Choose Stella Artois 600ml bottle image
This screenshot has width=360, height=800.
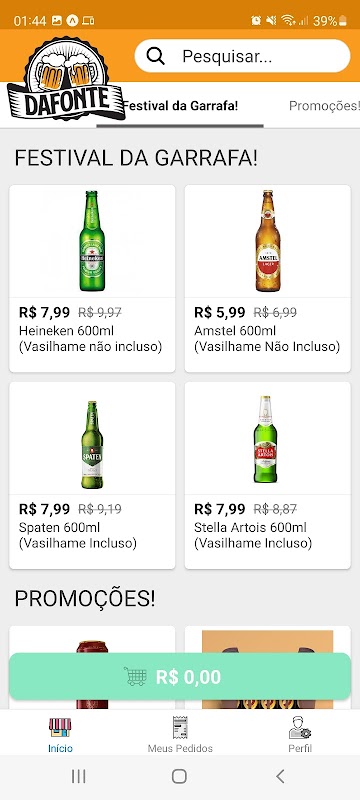266,439
